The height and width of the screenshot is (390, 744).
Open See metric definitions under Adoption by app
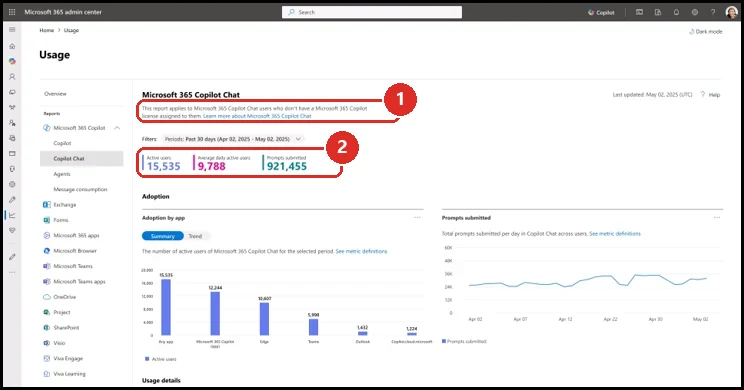362,251
